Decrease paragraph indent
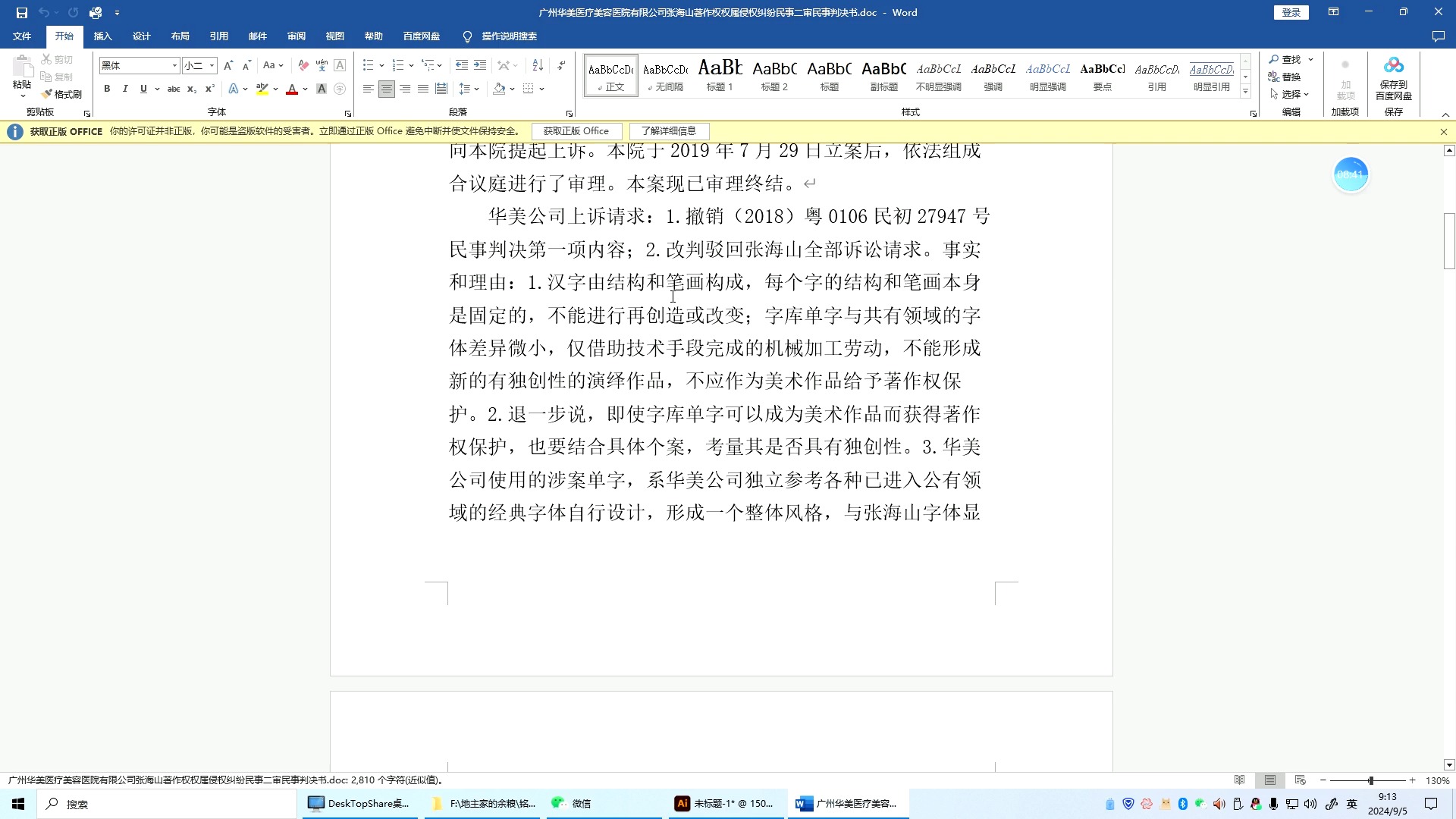The width and height of the screenshot is (1456, 819). [x=462, y=65]
